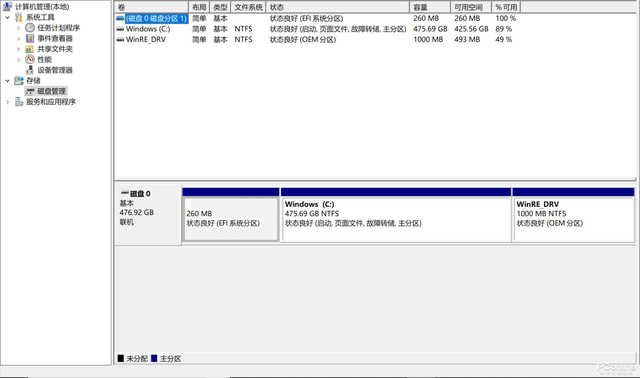Expand the Task Scheduler tree node
This screenshot has height=378, width=640.
pos(19,28)
